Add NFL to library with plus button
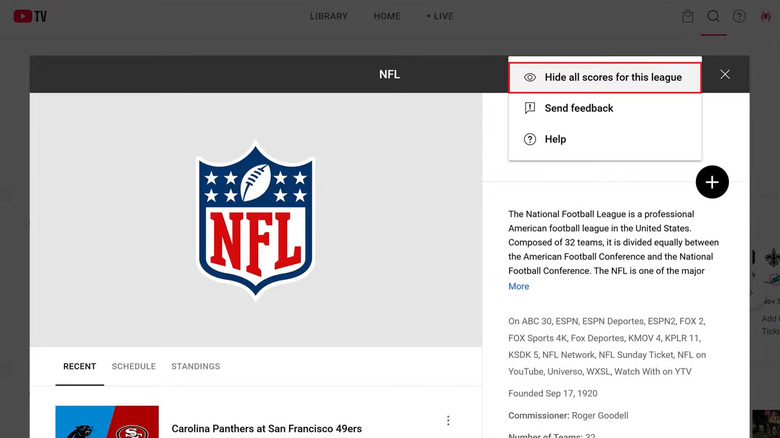 pyautogui.click(x=712, y=182)
